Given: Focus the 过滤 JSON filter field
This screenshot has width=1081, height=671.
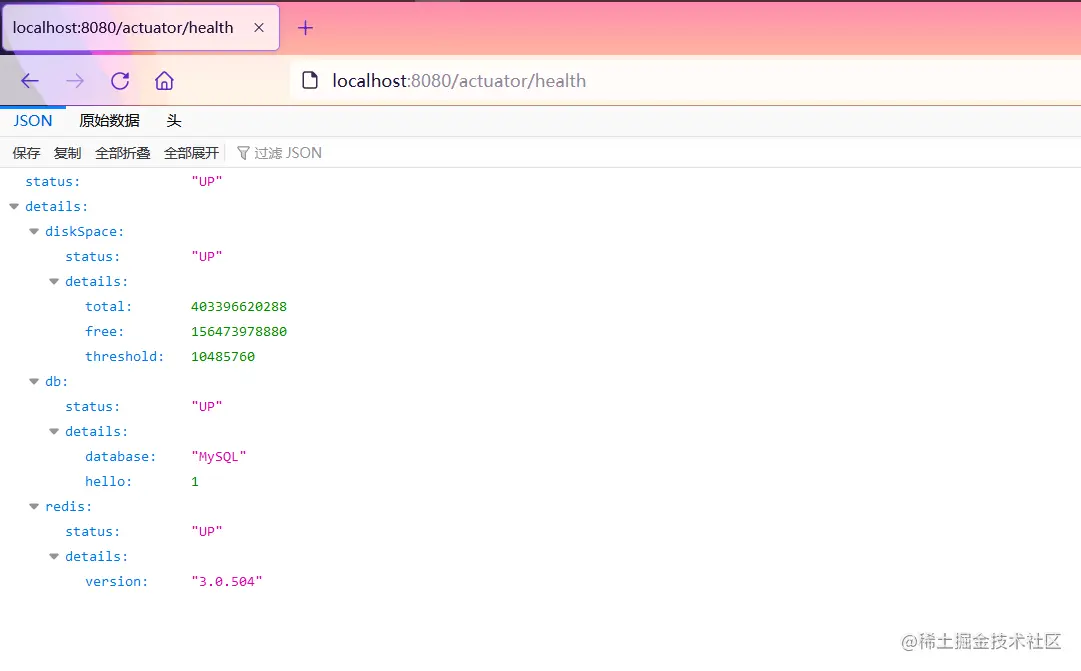Looking at the screenshot, I should 287,153.
